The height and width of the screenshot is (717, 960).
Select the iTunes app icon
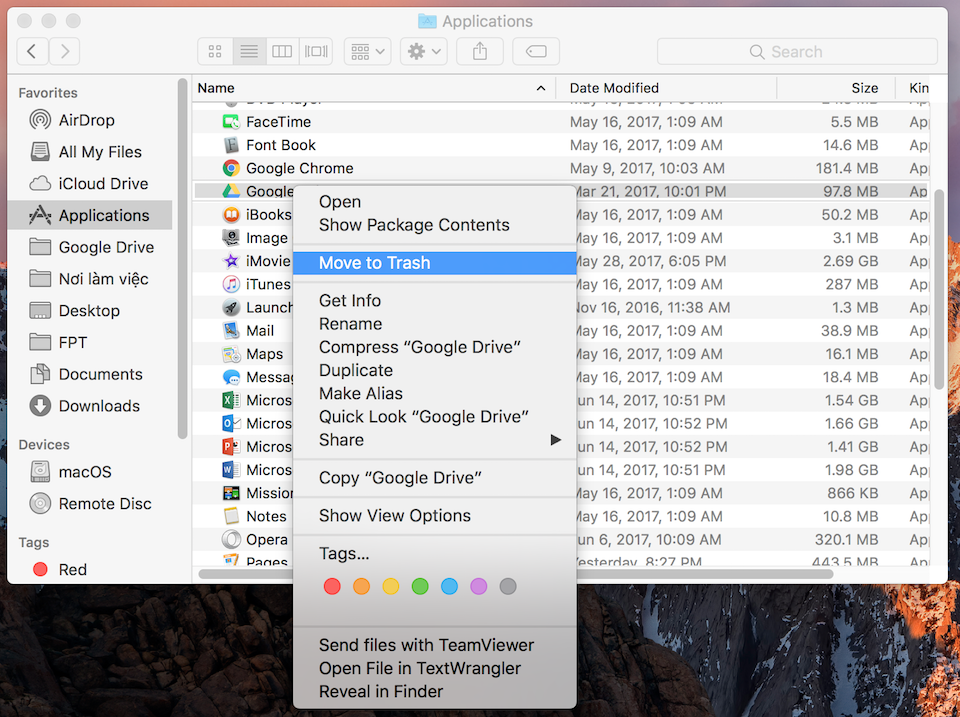(231, 285)
